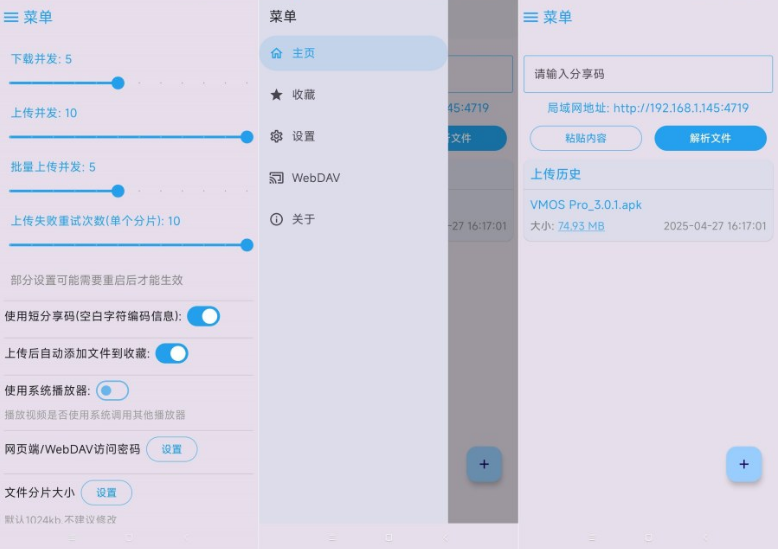
Task: Click the 播放视频是否使用系统调用其他播放器 hint
Action: 95,415
